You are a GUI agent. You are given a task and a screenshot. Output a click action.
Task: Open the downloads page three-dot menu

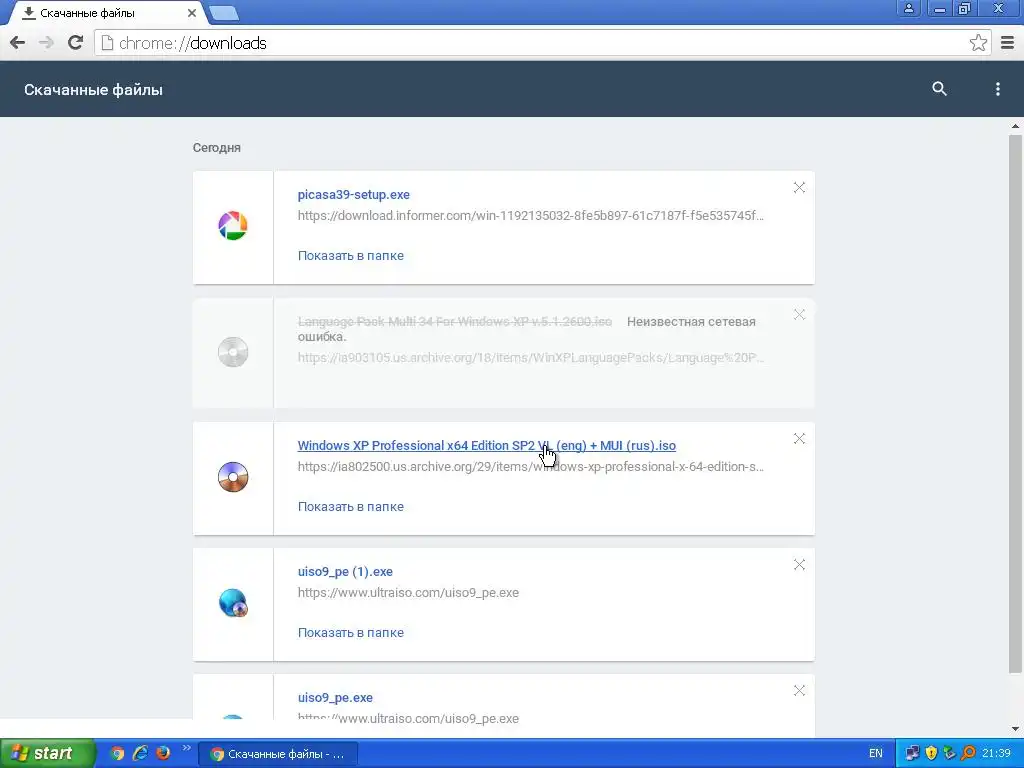pos(997,89)
